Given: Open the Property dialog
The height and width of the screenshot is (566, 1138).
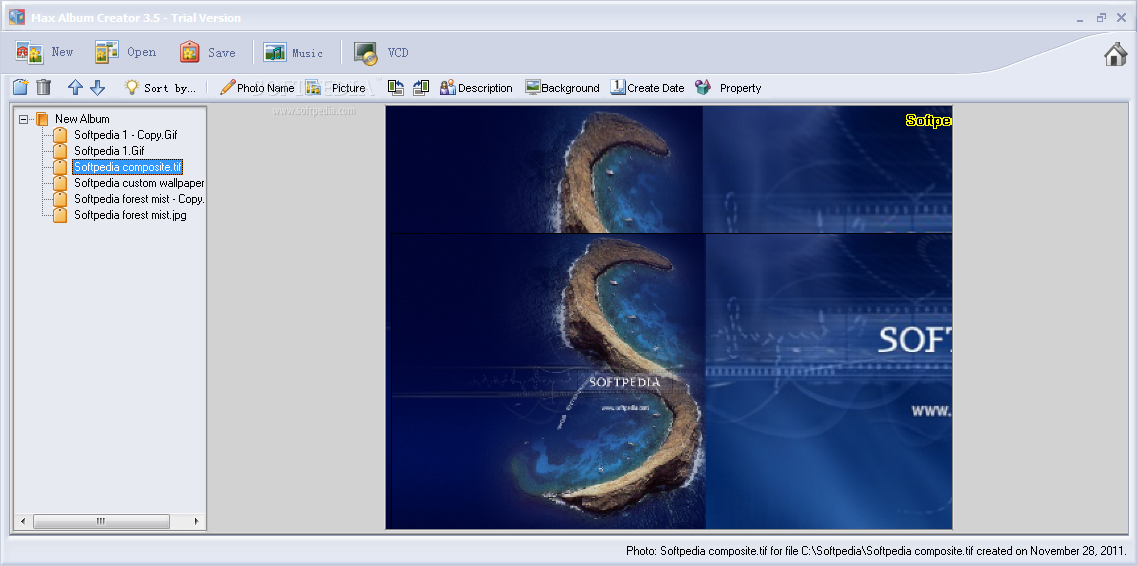Looking at the screenshot, I should click(x=728, y=88).
